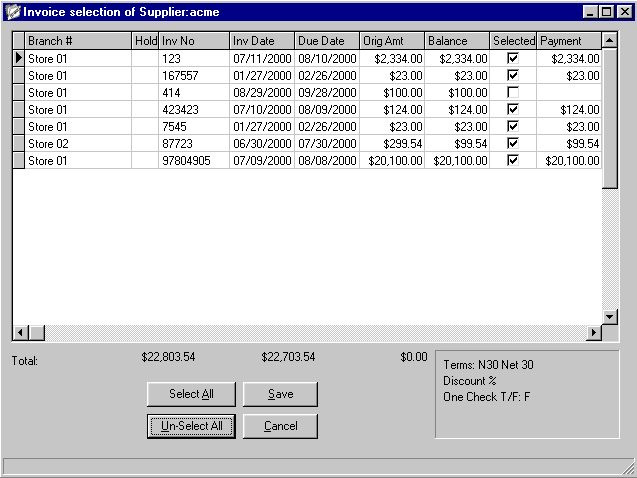Viewport: 637px width, 478px height.
Task: Click the application icon in the title bar
Action: tap(13, 12)
